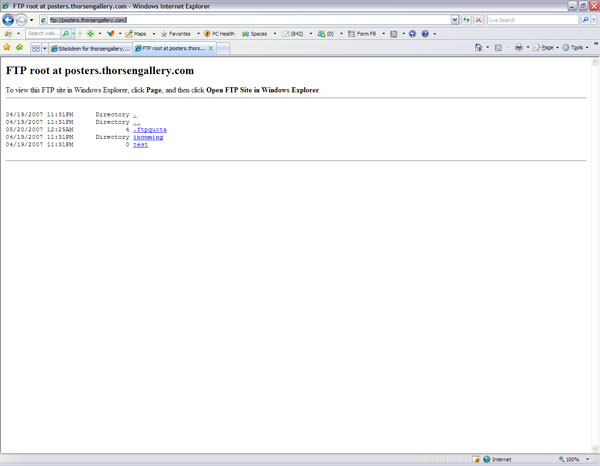Image resolution: width=600 pixels, height=466 pixels.
Task: Open the incoming directory link
Action: (147, 137)
